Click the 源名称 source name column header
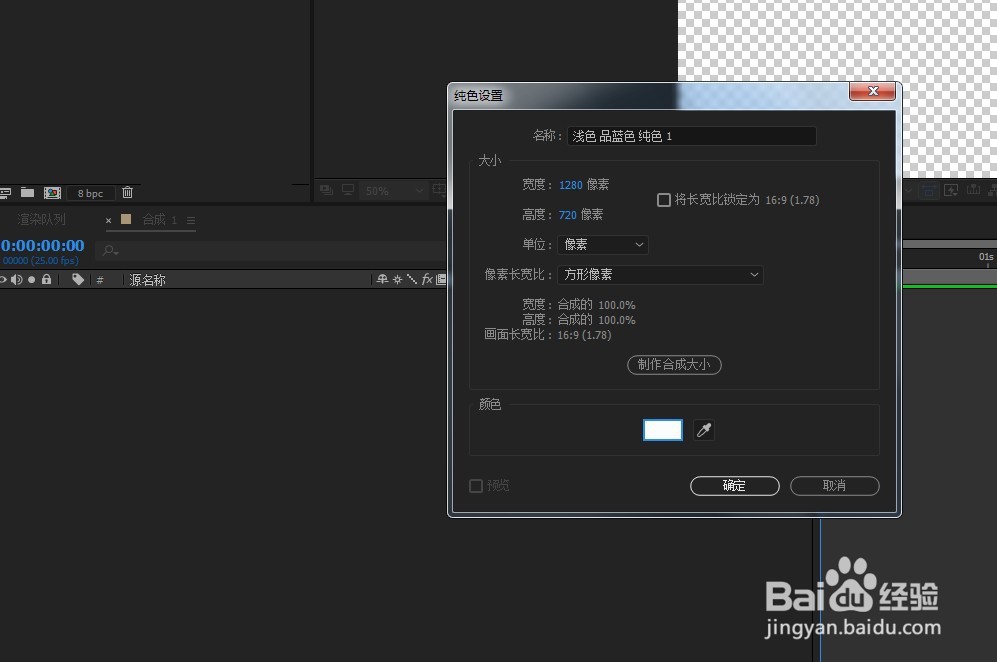The height and width of the screenshot is (662, 997). click(148, 280)
